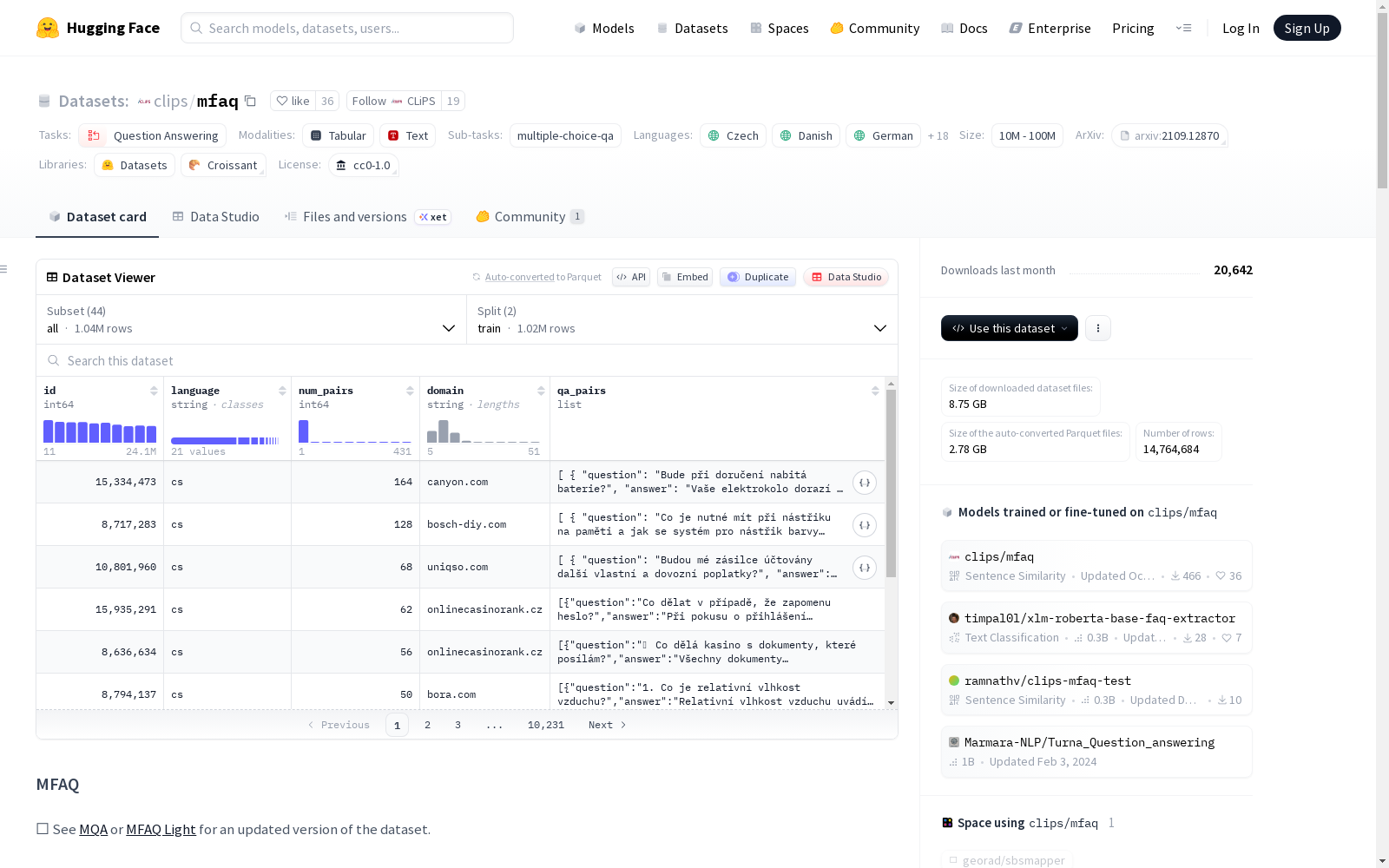Like the dataset with the heart button
Viewport: 1389px width, 868px height.
pos(293,101)
